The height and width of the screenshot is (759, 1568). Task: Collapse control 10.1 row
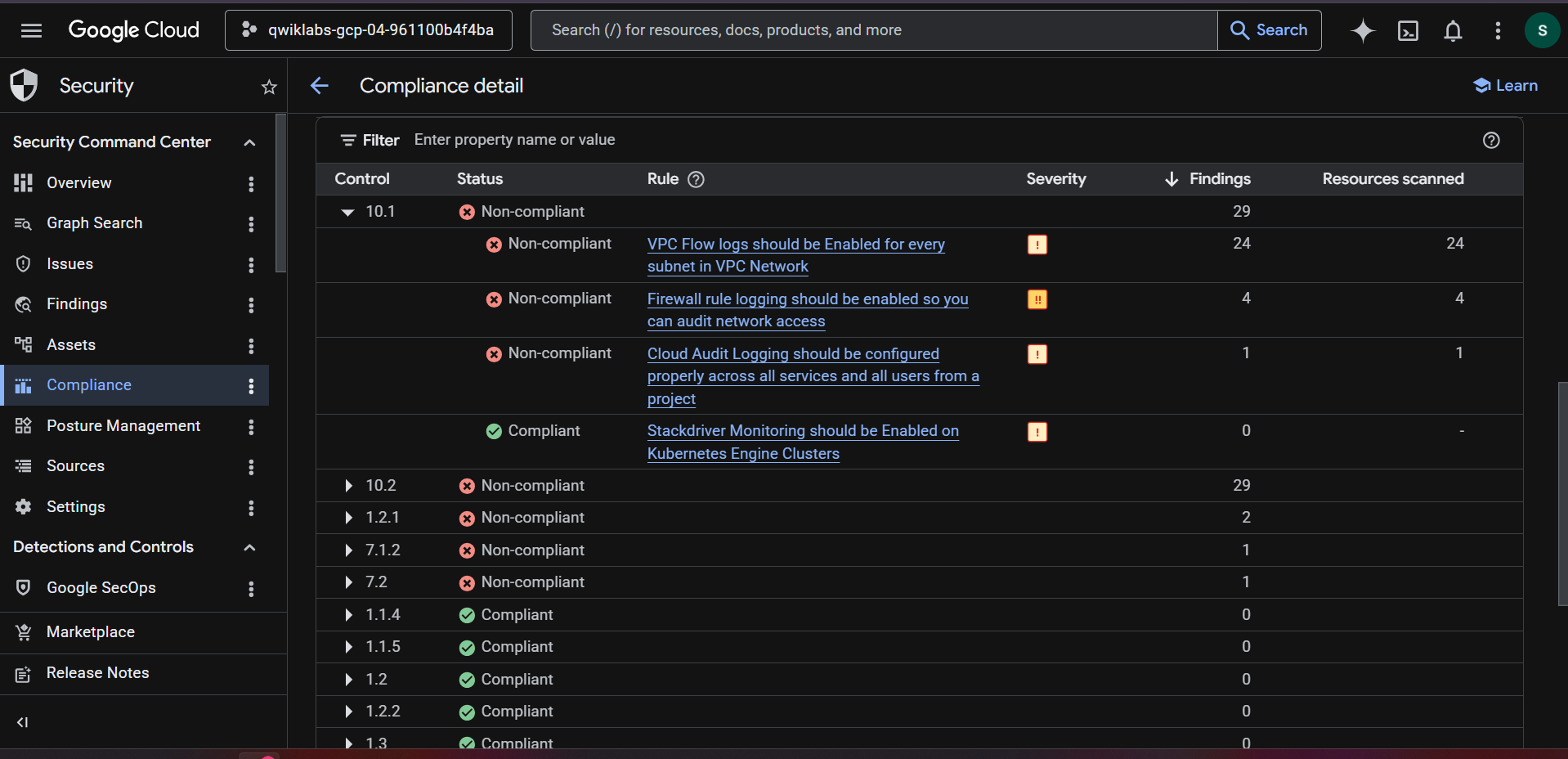[x=347, y=212]
